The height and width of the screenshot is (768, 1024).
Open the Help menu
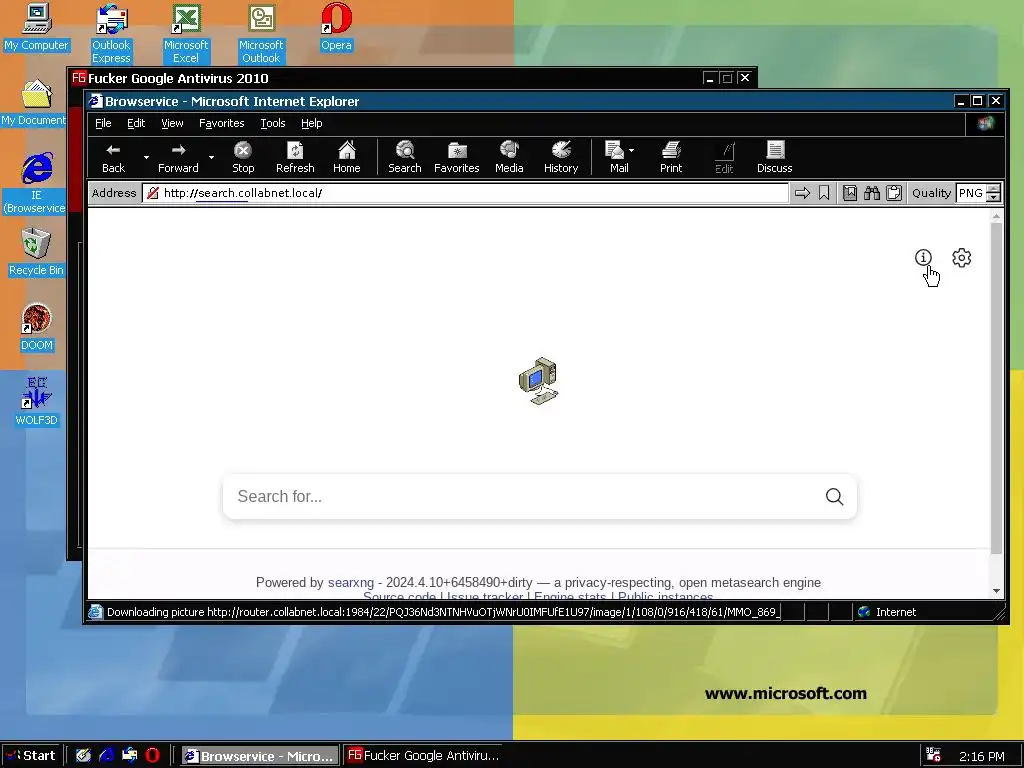coord(312,123)
